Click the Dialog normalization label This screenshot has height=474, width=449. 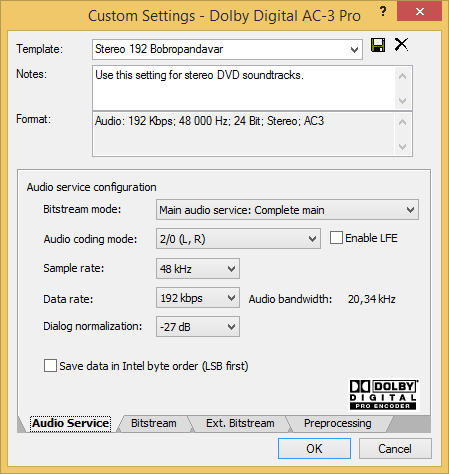tap(92, 326)
